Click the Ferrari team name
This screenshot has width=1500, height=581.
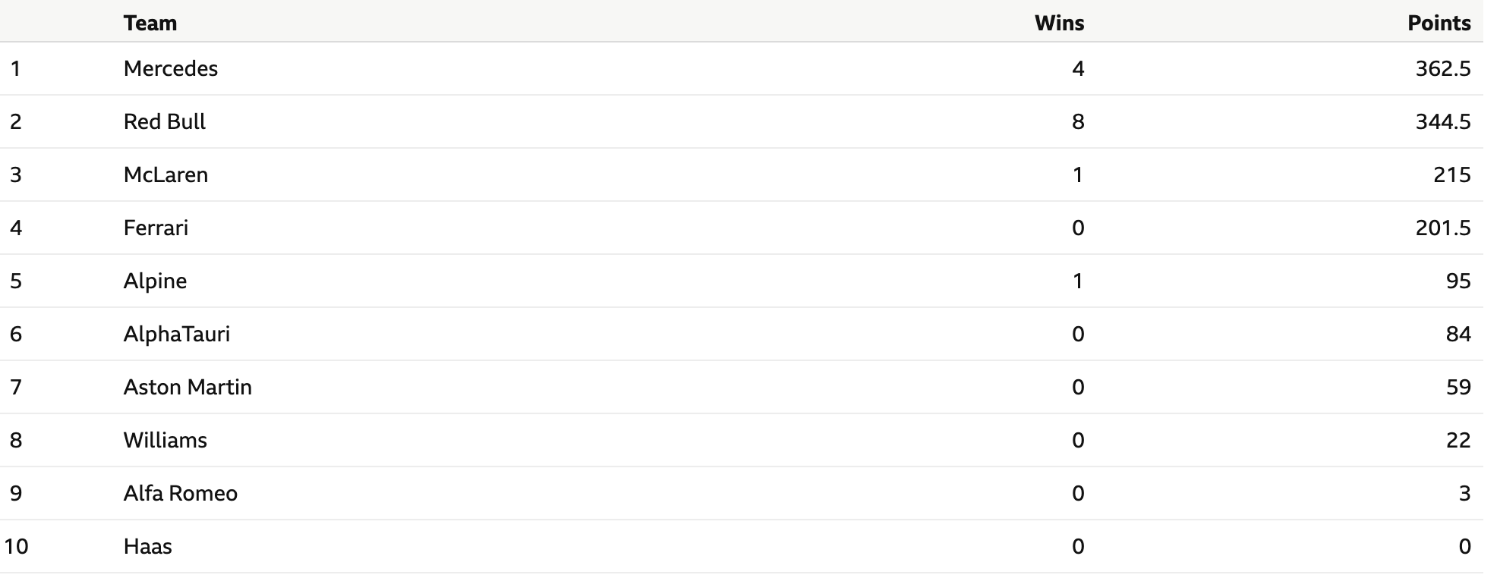pos(156,228)
